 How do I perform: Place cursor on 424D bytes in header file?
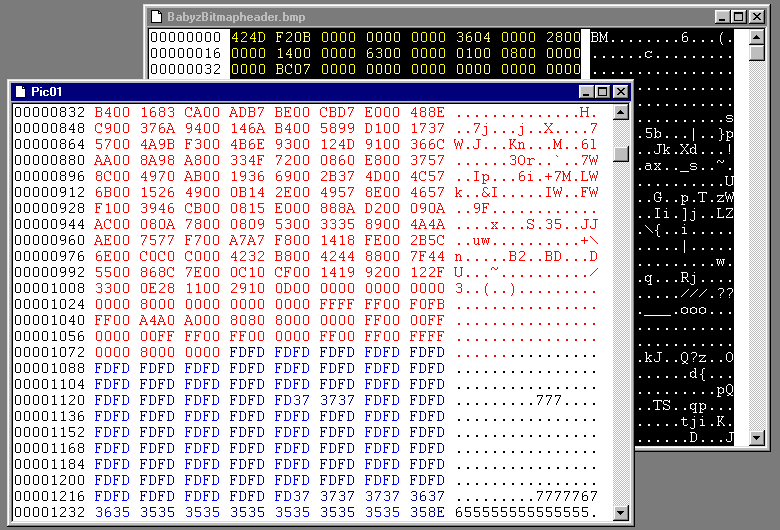click(247, 38)
